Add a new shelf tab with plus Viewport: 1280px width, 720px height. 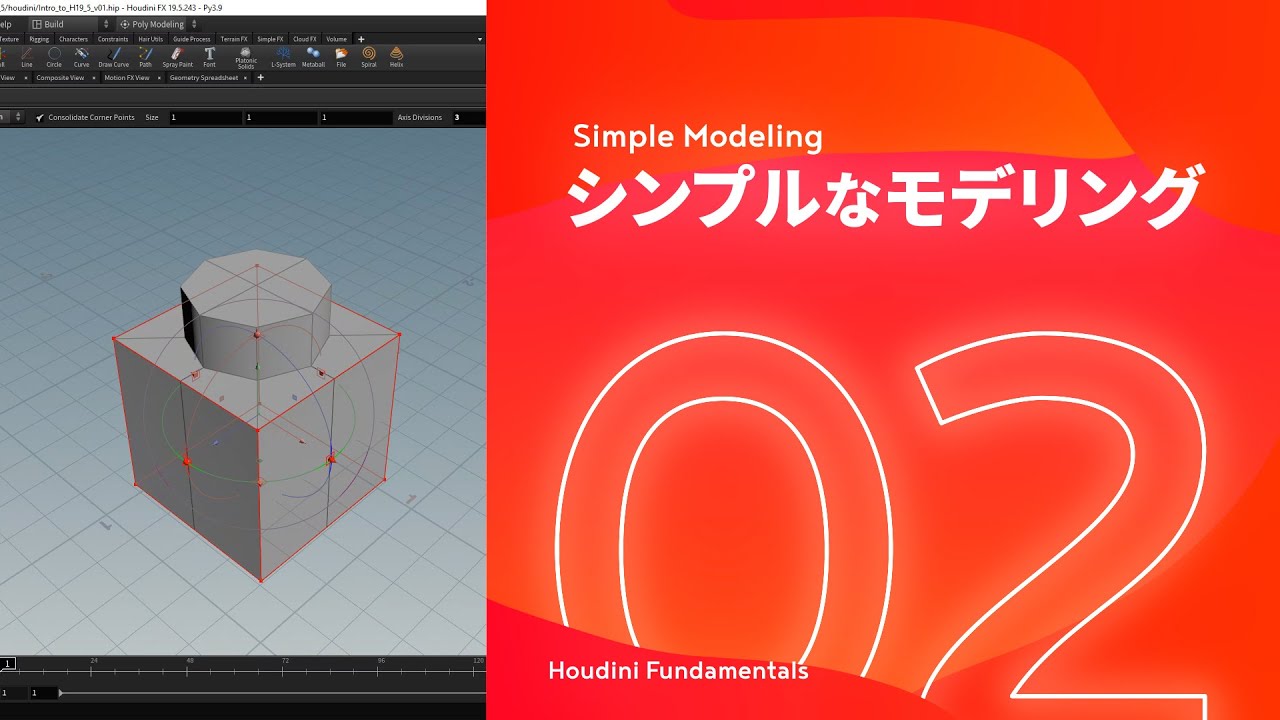pyautogui.click(x=361, y=39)
